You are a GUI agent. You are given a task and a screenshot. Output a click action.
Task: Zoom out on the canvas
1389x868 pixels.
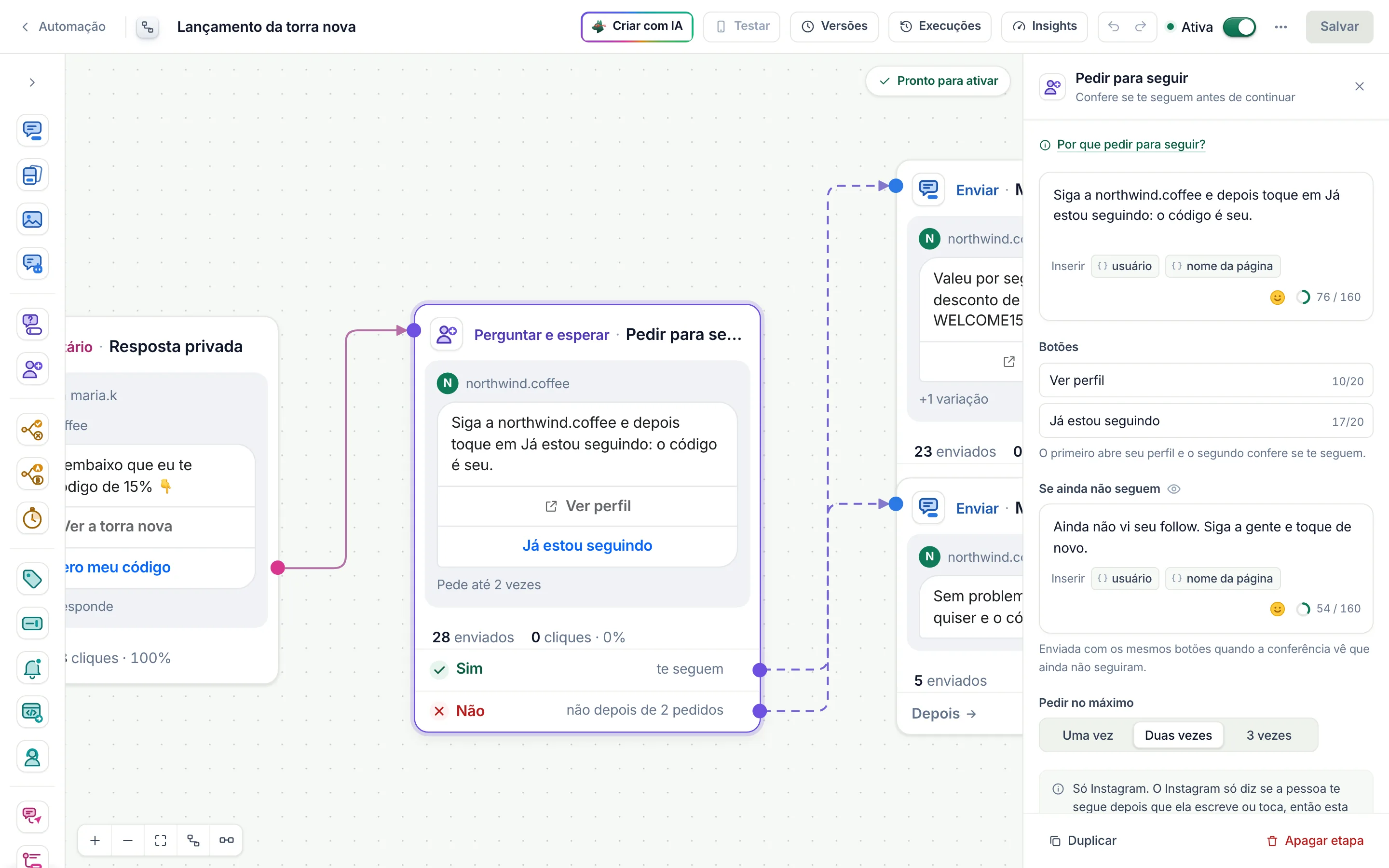[128, 841]
